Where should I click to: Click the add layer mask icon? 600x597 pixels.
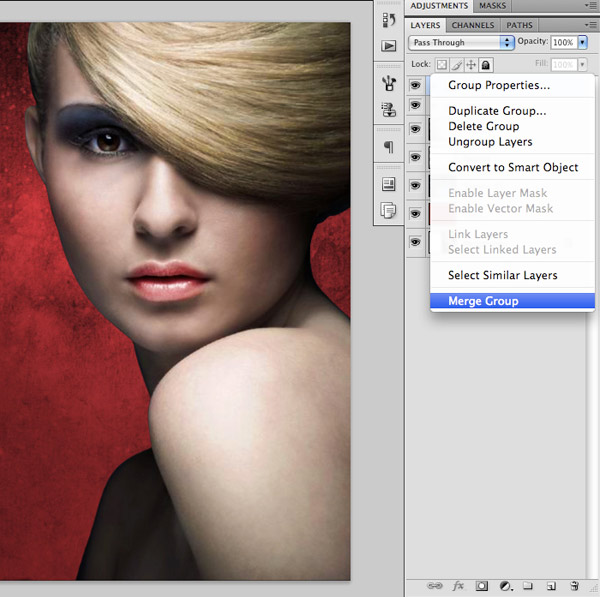click(x=482, y=586)
